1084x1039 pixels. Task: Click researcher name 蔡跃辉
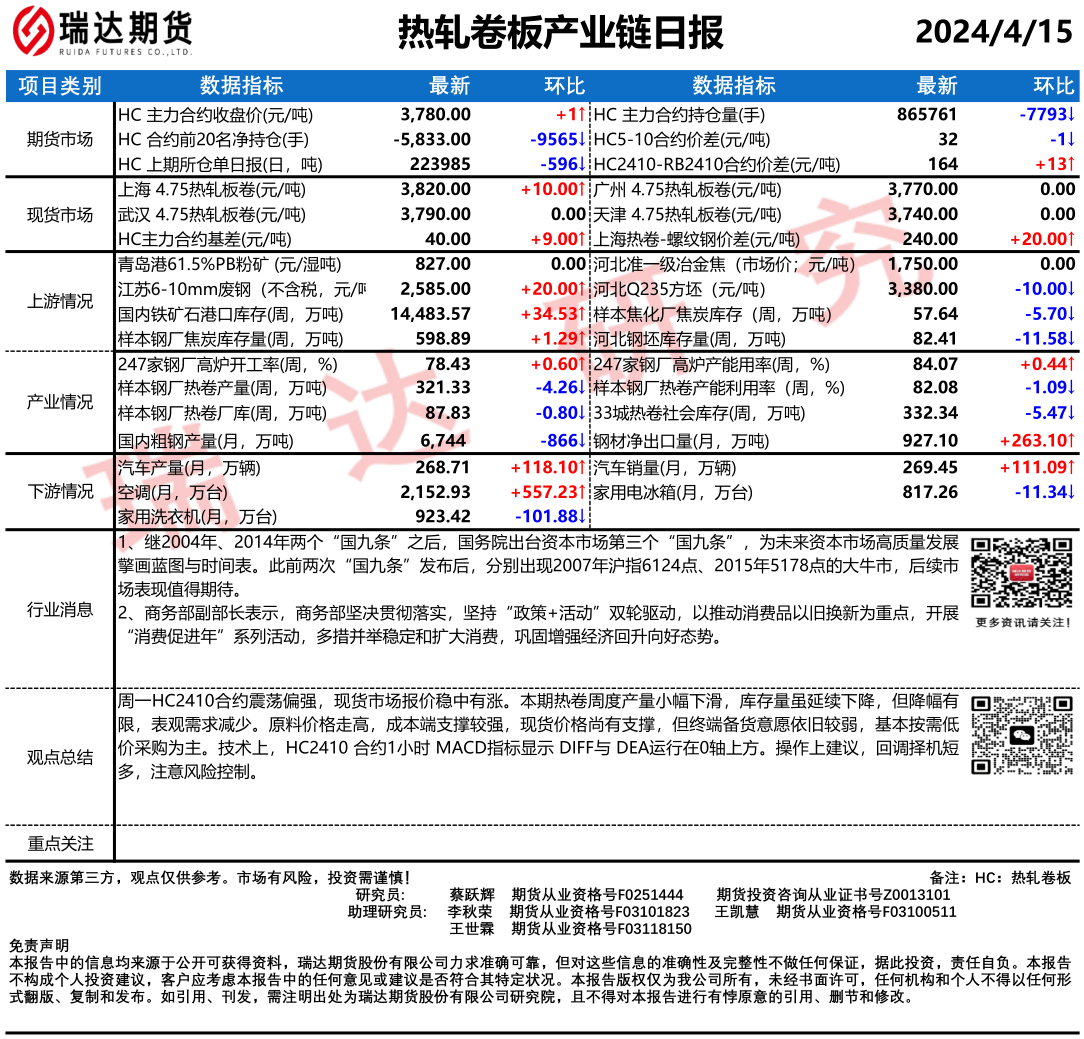coord(472,894)
